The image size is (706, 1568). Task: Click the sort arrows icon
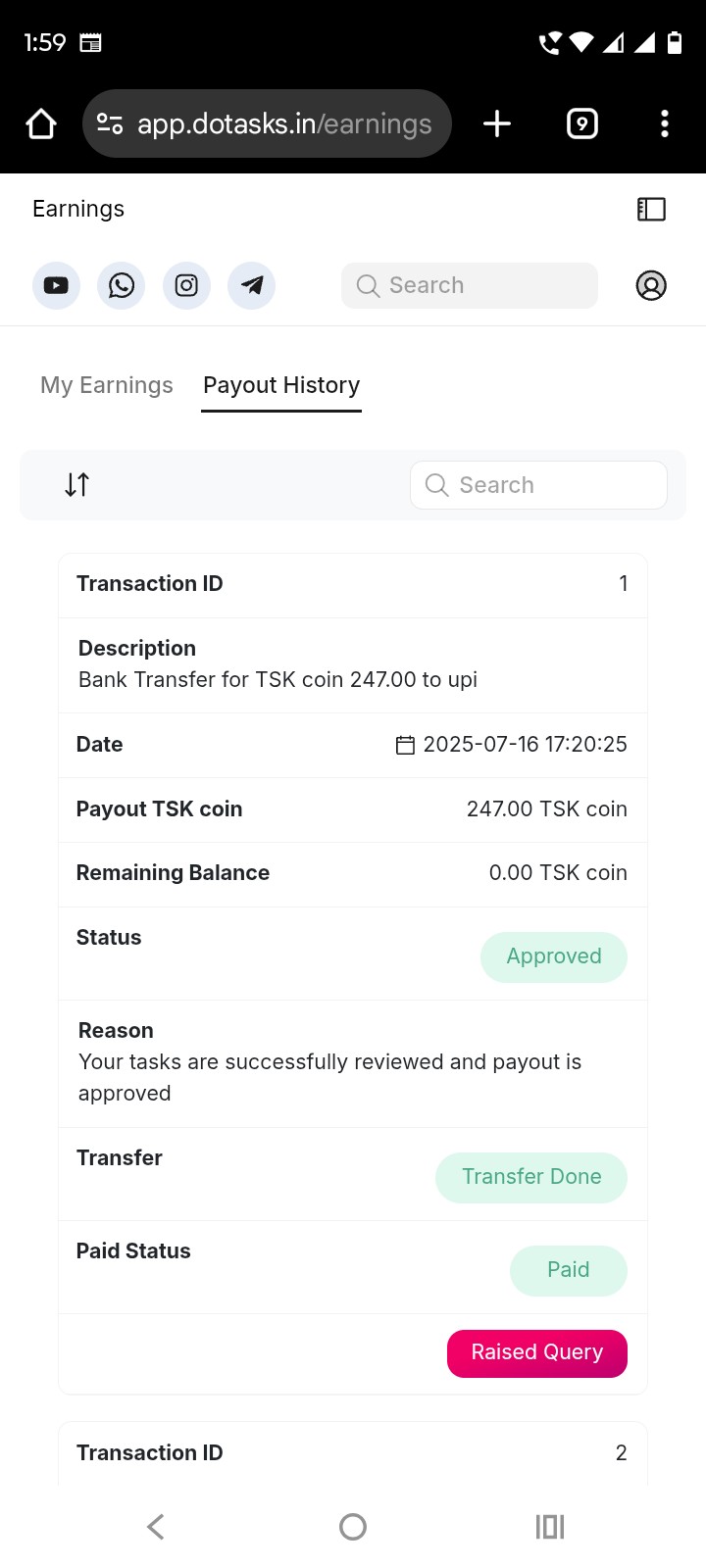pyautogui.click(x=77, y=485)
